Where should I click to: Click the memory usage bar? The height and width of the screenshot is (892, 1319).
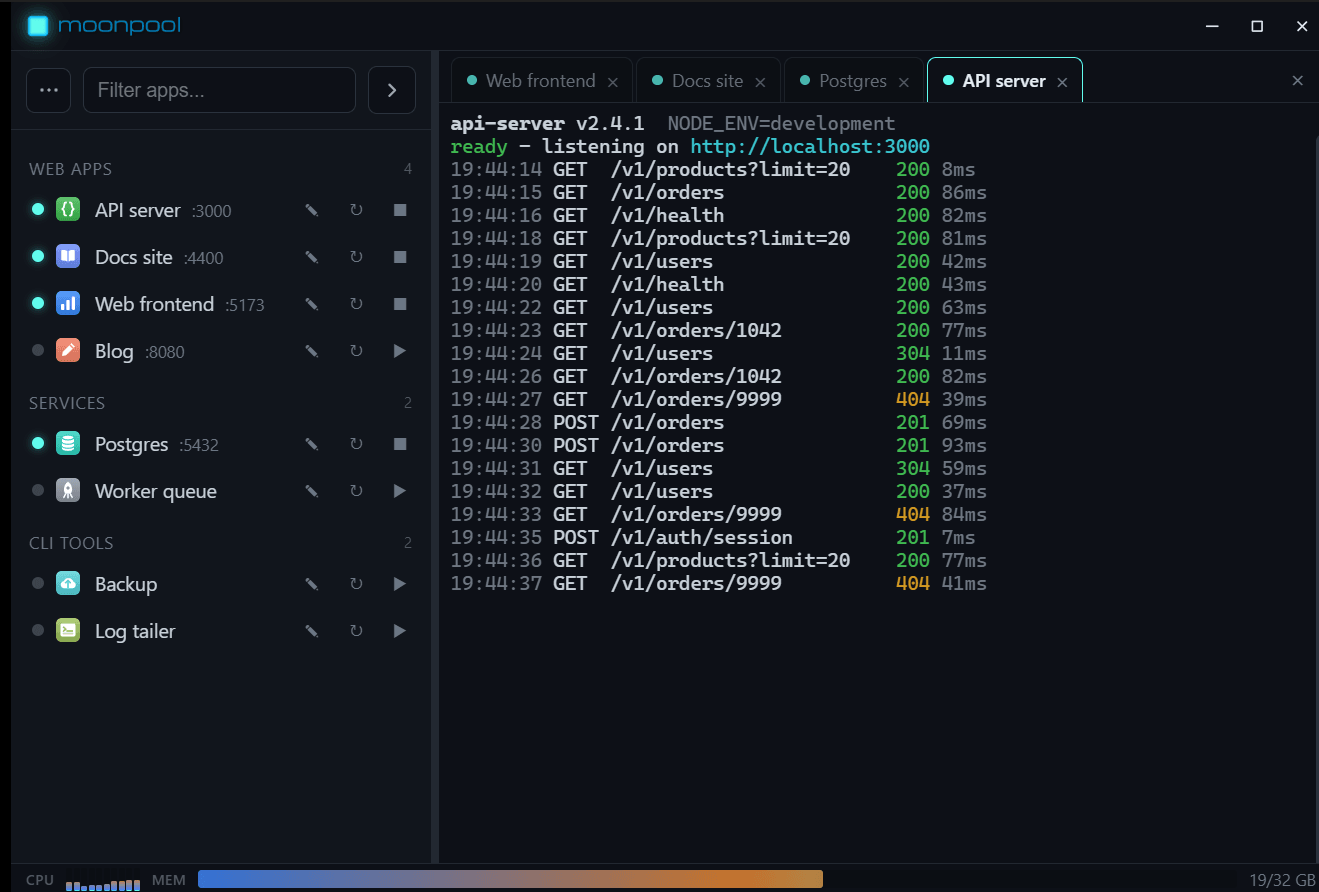[510, 879]
